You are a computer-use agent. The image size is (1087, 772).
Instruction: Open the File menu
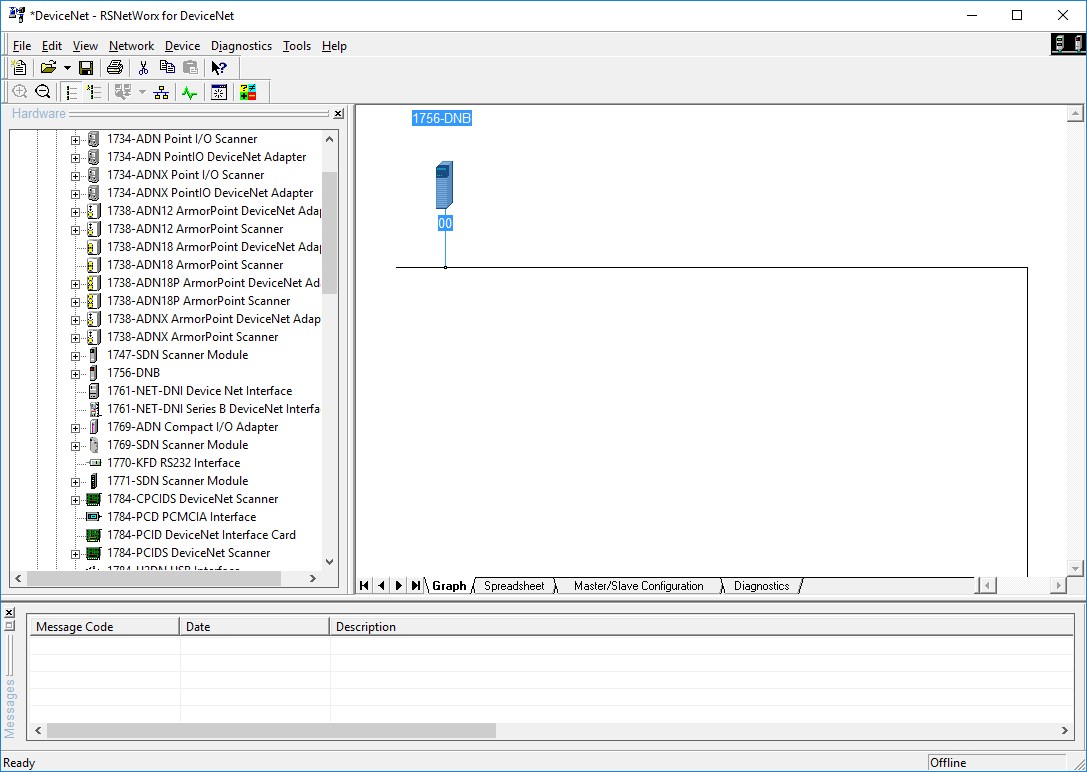pyautogui.click(x=22, y=46)
